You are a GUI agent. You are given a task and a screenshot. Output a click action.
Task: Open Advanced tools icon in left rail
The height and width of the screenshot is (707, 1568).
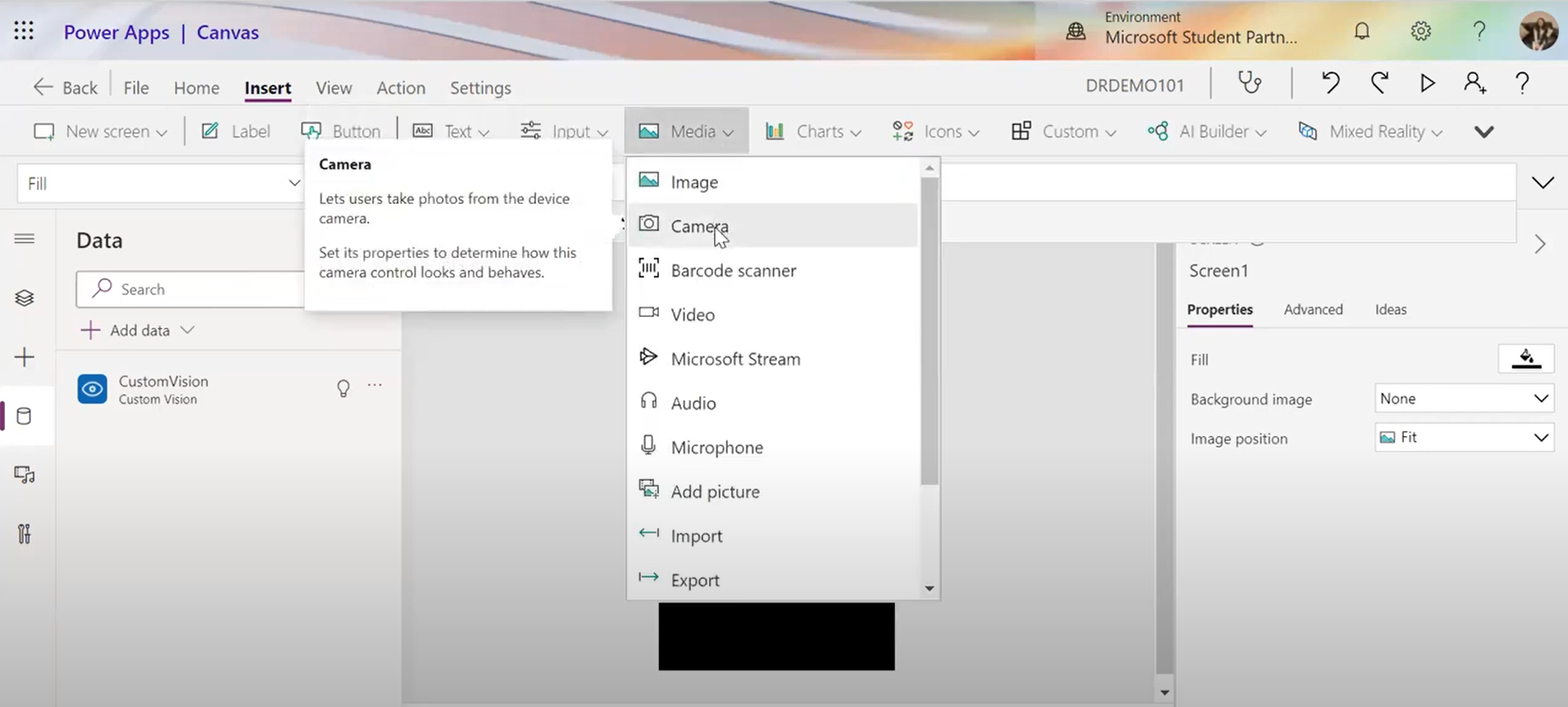[x=25, y=534]
